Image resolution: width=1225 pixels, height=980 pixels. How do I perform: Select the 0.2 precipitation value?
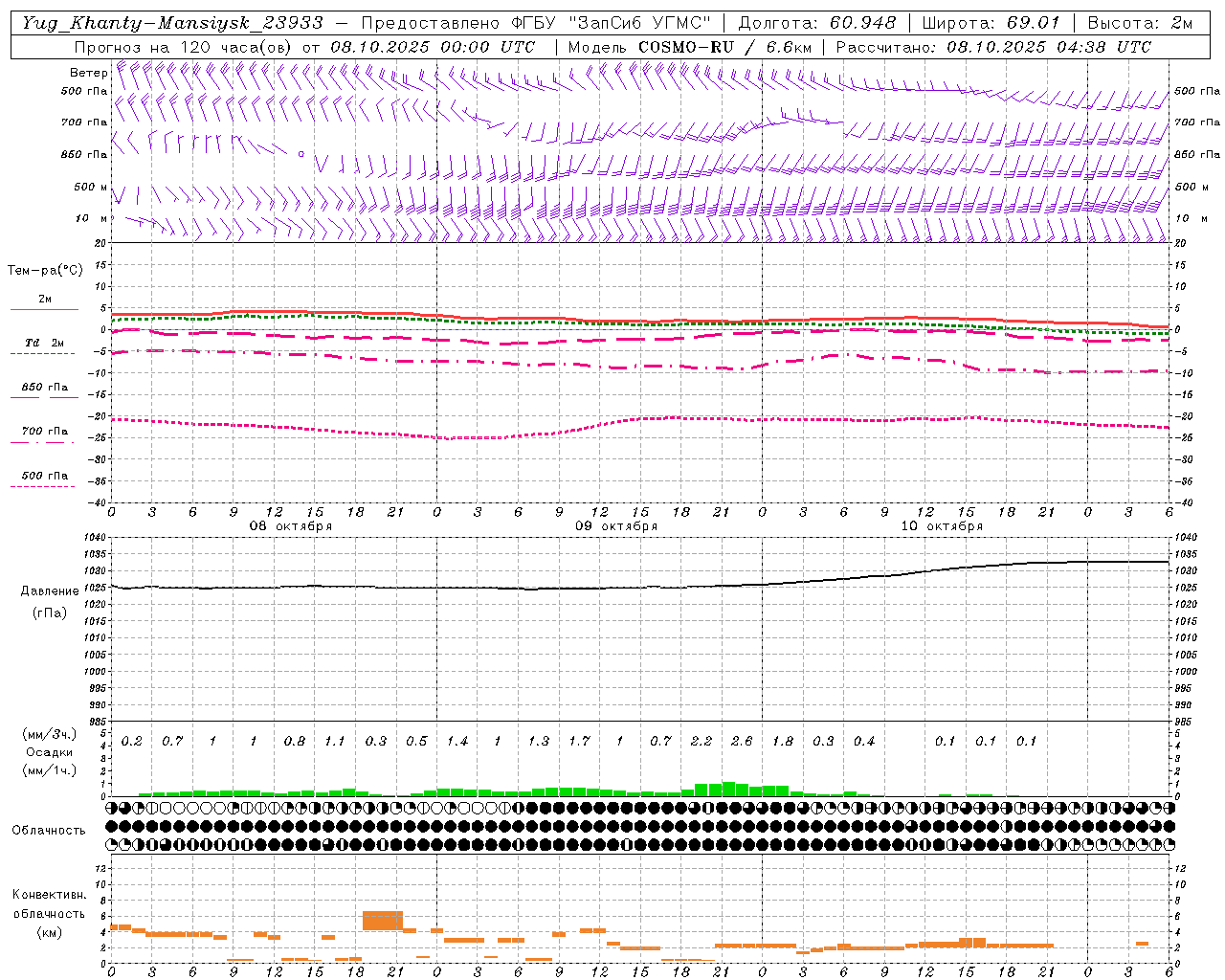pyautogui.click(x=132, y=742)
